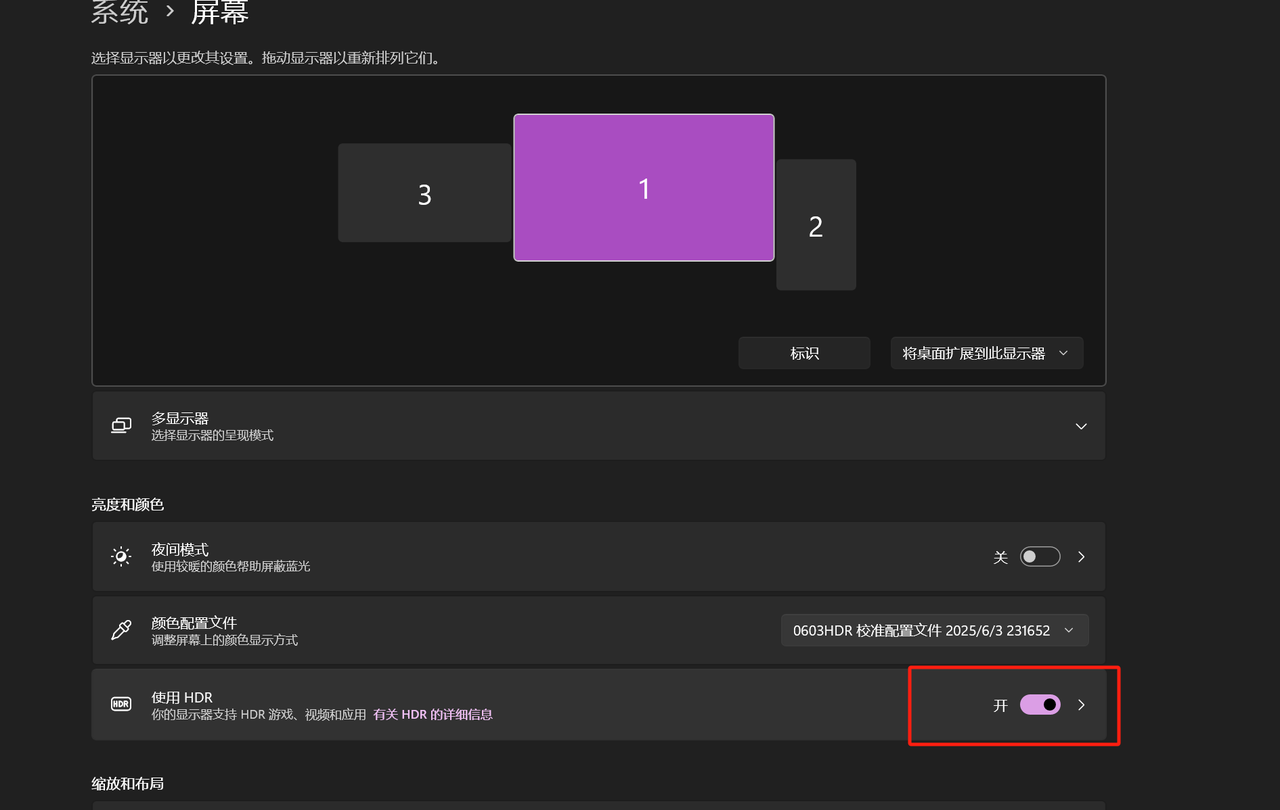This screenshot has width=1280, height=810.
Task: Click the HDR badge icon
Action: point(120,704)
